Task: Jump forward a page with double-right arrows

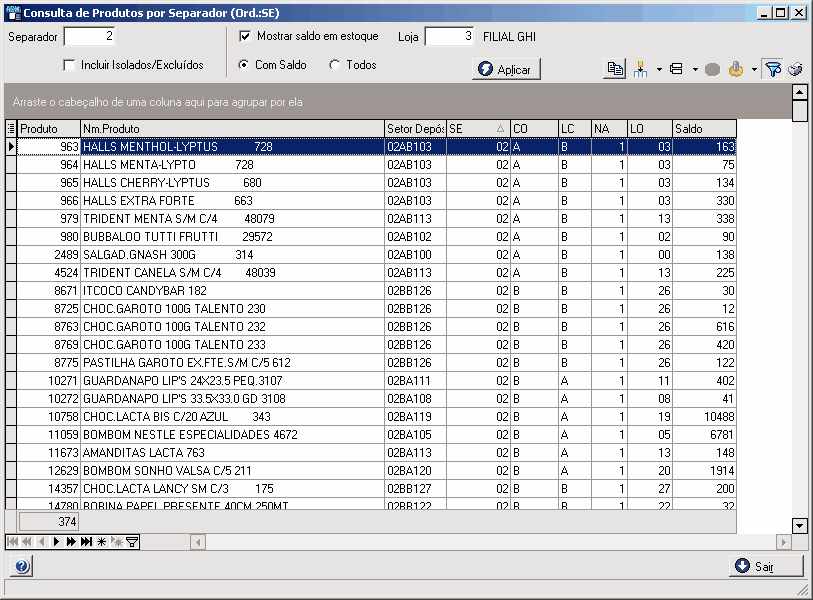Action: (x=71, y=542)
